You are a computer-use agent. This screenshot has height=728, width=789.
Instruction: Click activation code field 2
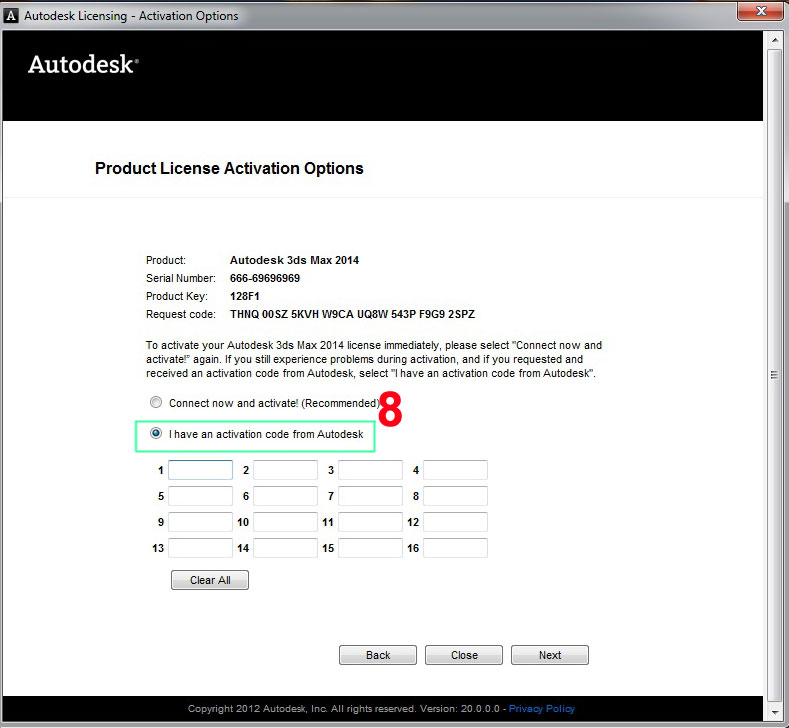point(285,470)
